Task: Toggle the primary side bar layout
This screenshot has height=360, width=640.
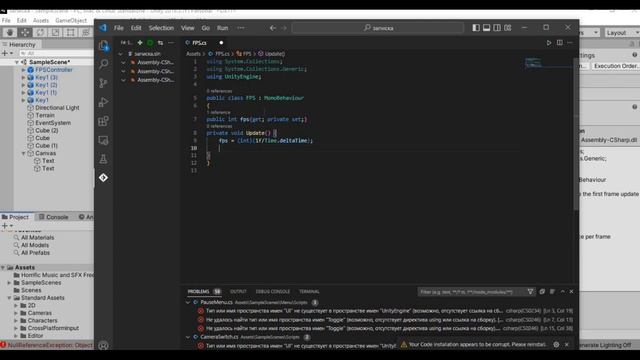Action: tap(476, 28)
